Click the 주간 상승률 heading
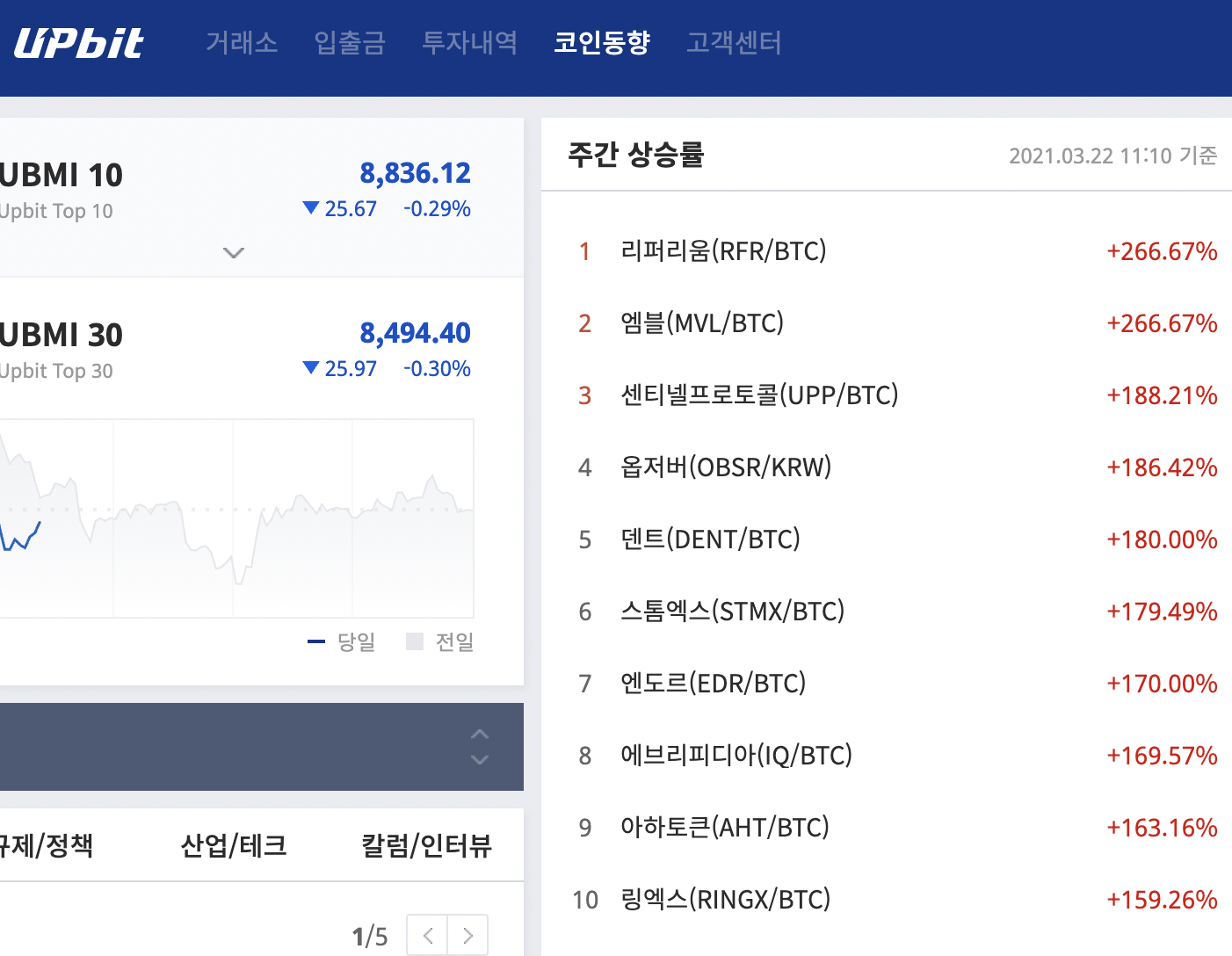Viewport: 1232px width, 956px height. click(x=636, y=155)
